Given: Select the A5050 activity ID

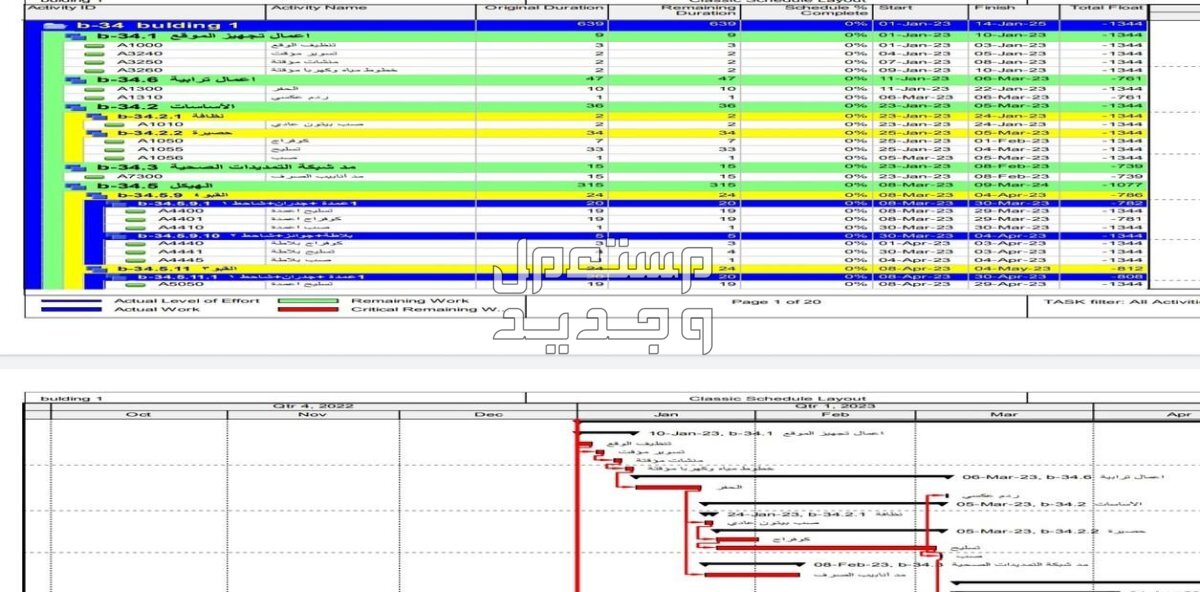Looking at the screenshot, I should click(x=180, y=285).
